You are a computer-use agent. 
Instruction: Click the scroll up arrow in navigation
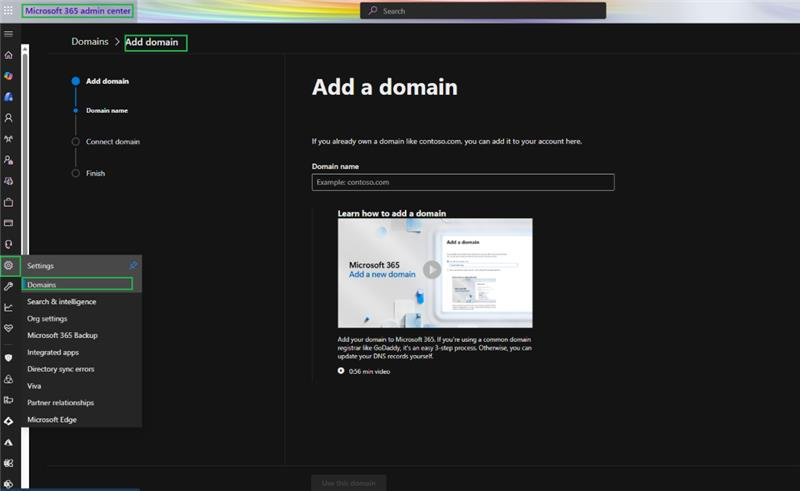(x=25, y=47)
